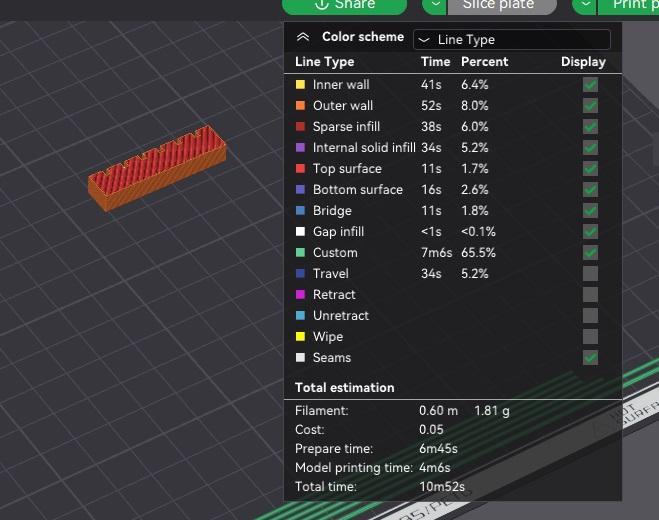Collapse the Color scheme panel

[303, 37]
